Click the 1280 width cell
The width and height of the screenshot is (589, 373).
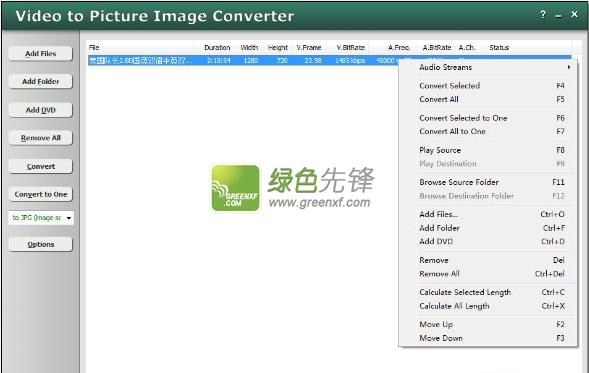click(x=251, y=60)
